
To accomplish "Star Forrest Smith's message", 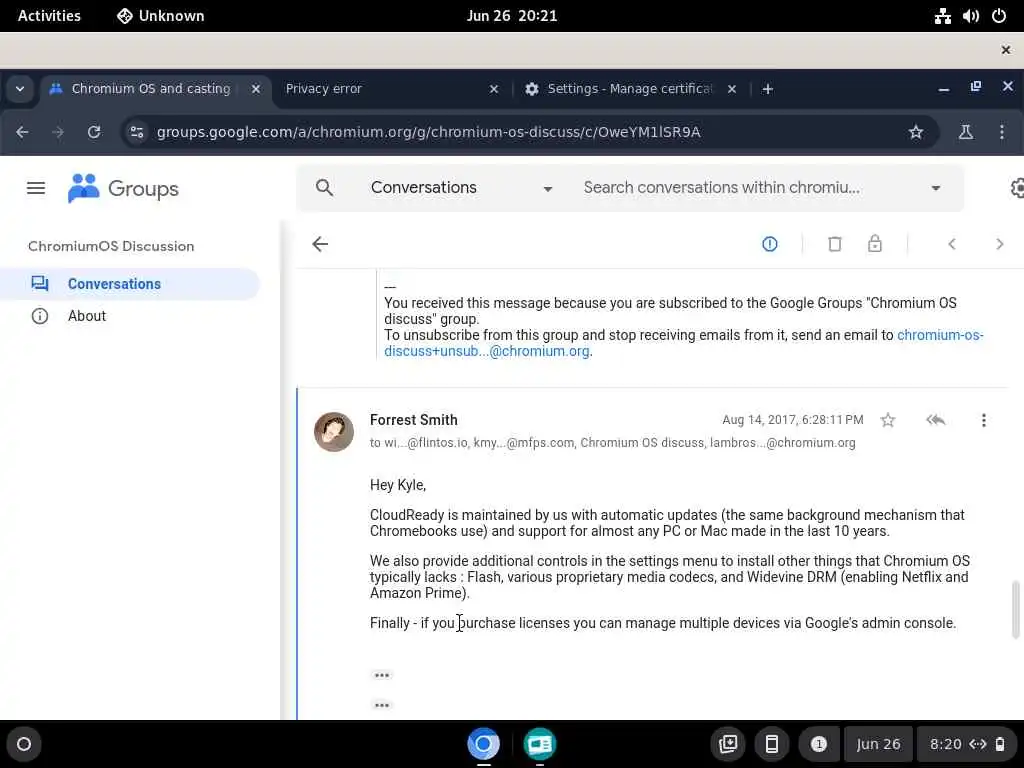I will [888, 420].
